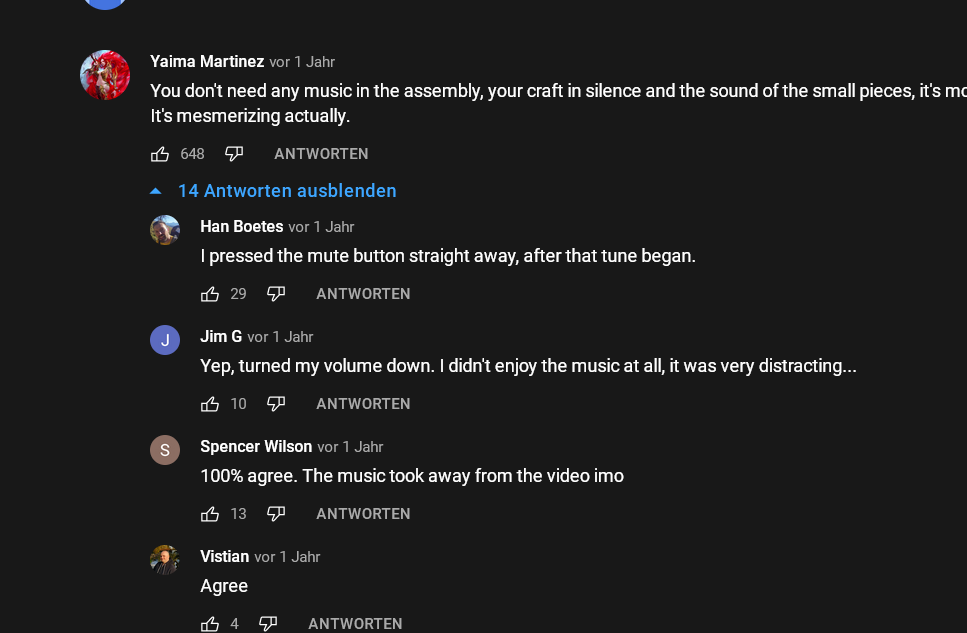Viewport: 967px width, 633px height.
Task: Dislike Han Boetes' reply
Action: (276, 294)
